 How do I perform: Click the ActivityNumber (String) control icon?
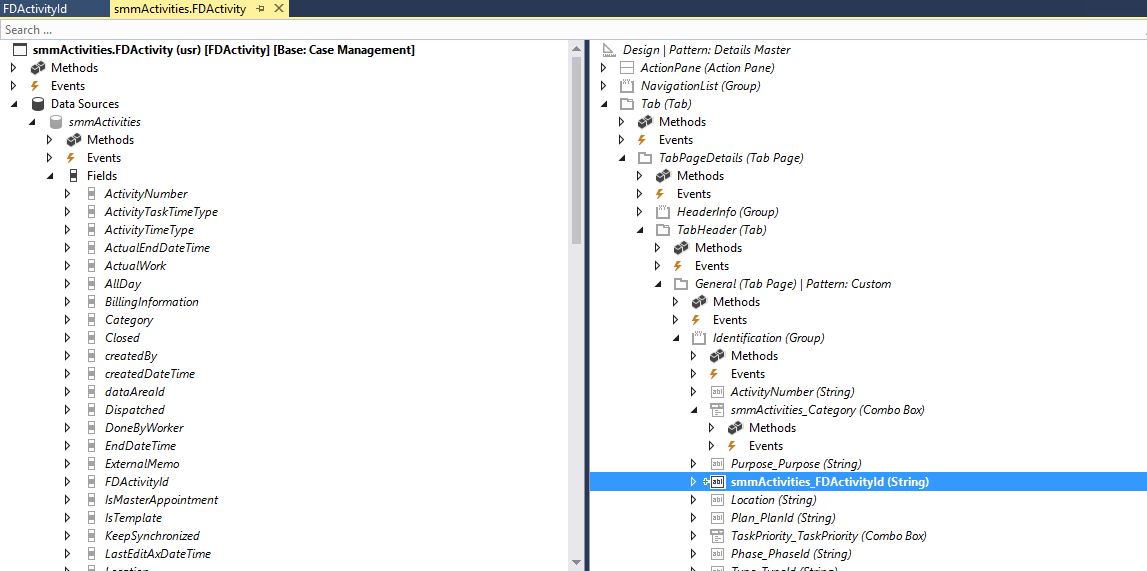point(717,392)
